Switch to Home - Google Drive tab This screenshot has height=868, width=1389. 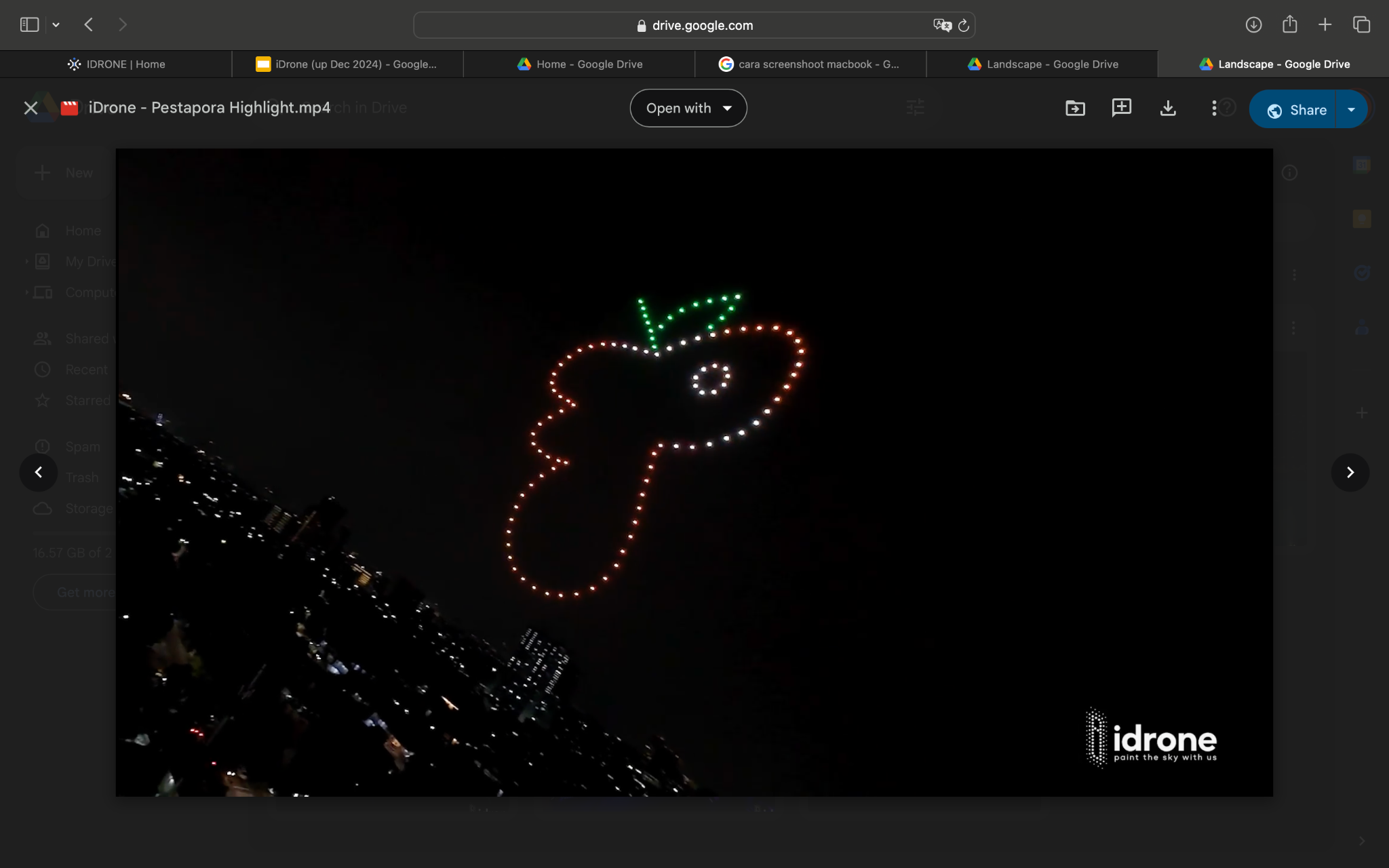[x=579, y=64]
